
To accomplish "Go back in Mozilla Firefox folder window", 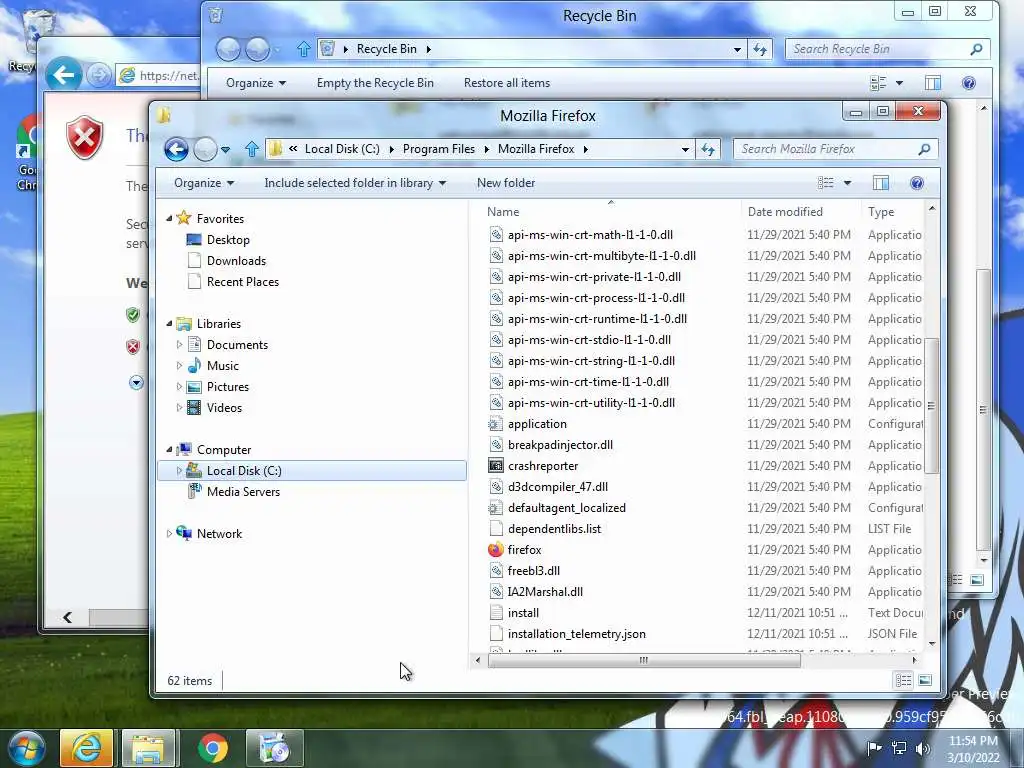I will pos(176,150).
